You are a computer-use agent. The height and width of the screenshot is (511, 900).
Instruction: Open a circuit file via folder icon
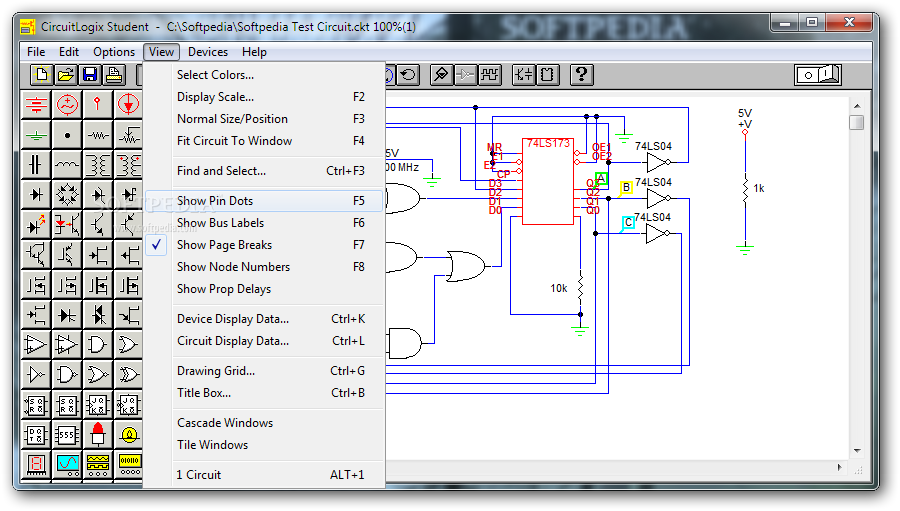[x=66, y=75]
